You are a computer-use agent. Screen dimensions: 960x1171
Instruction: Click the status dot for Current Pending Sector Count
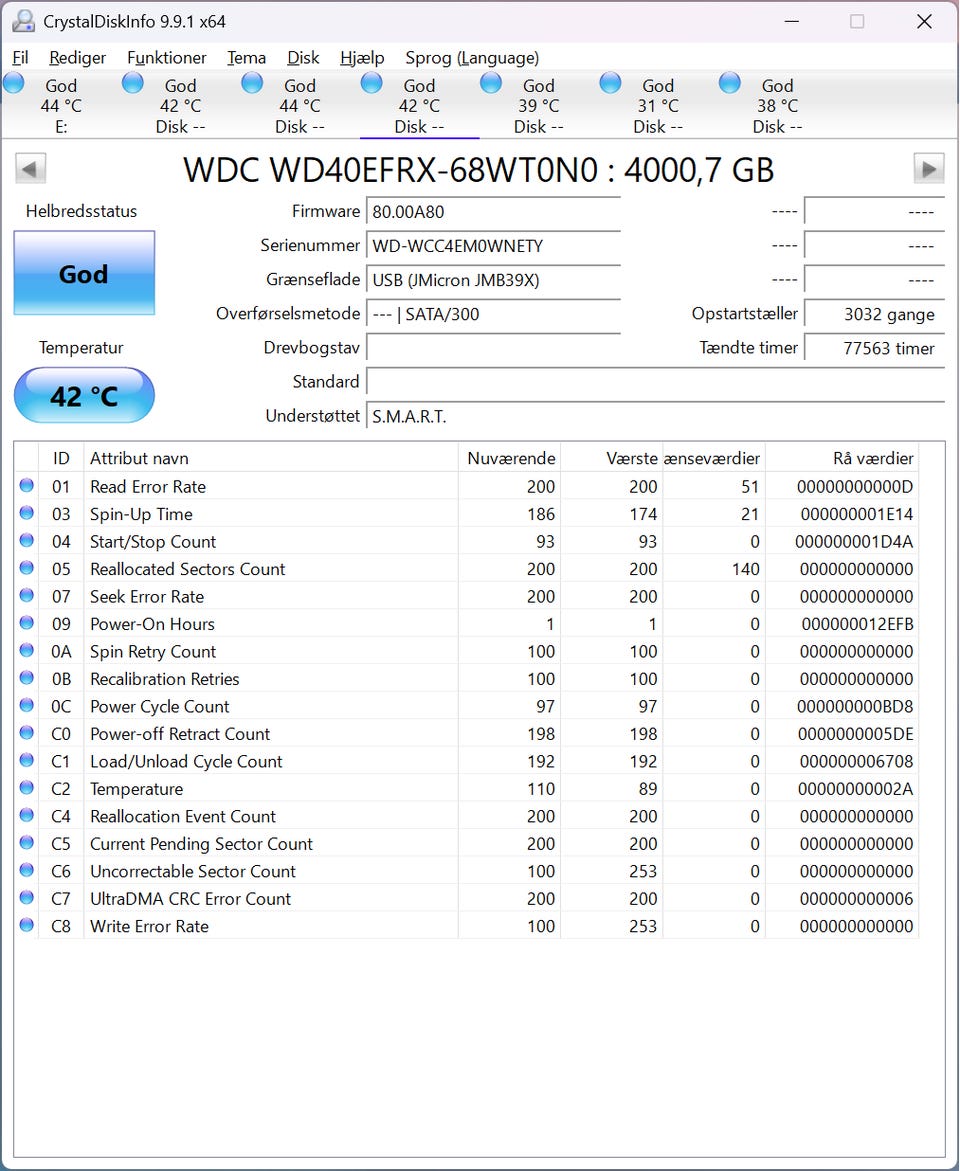click(x=27, y=842)
